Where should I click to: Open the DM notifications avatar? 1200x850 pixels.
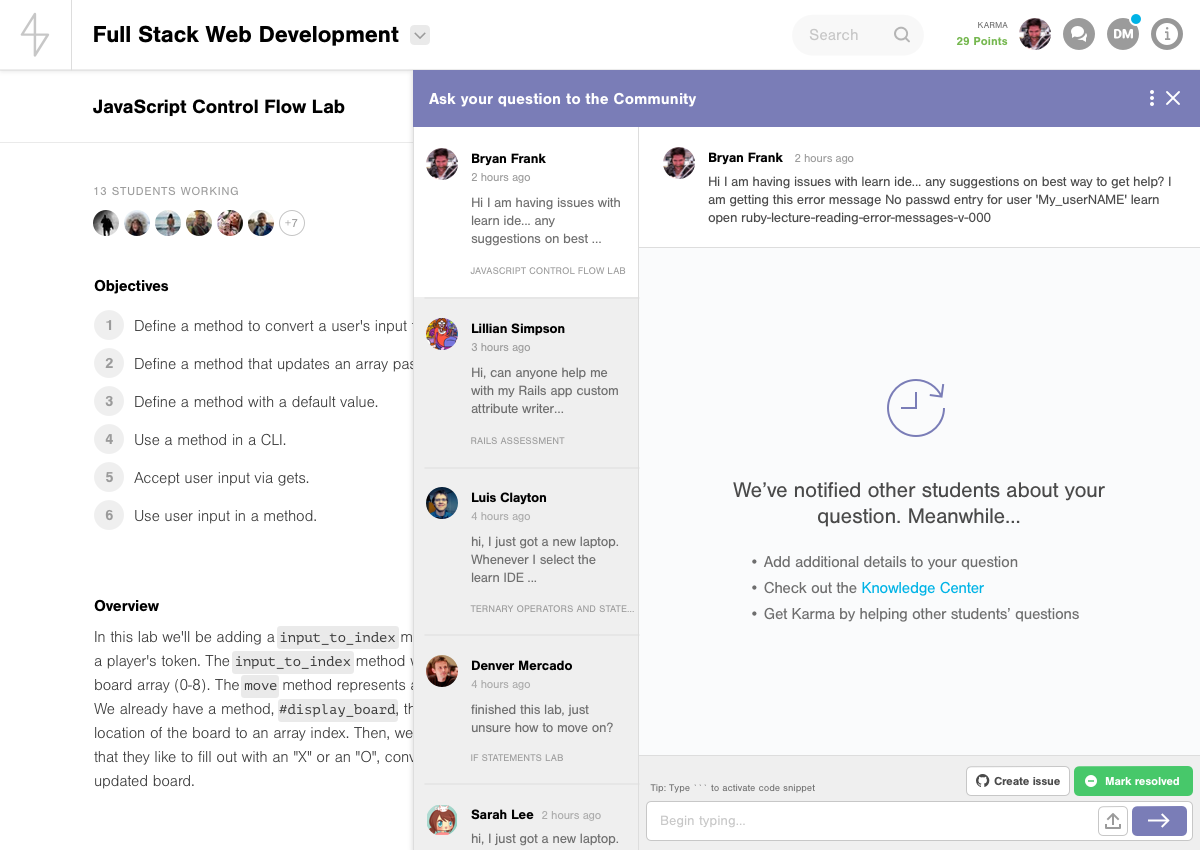1123,35
